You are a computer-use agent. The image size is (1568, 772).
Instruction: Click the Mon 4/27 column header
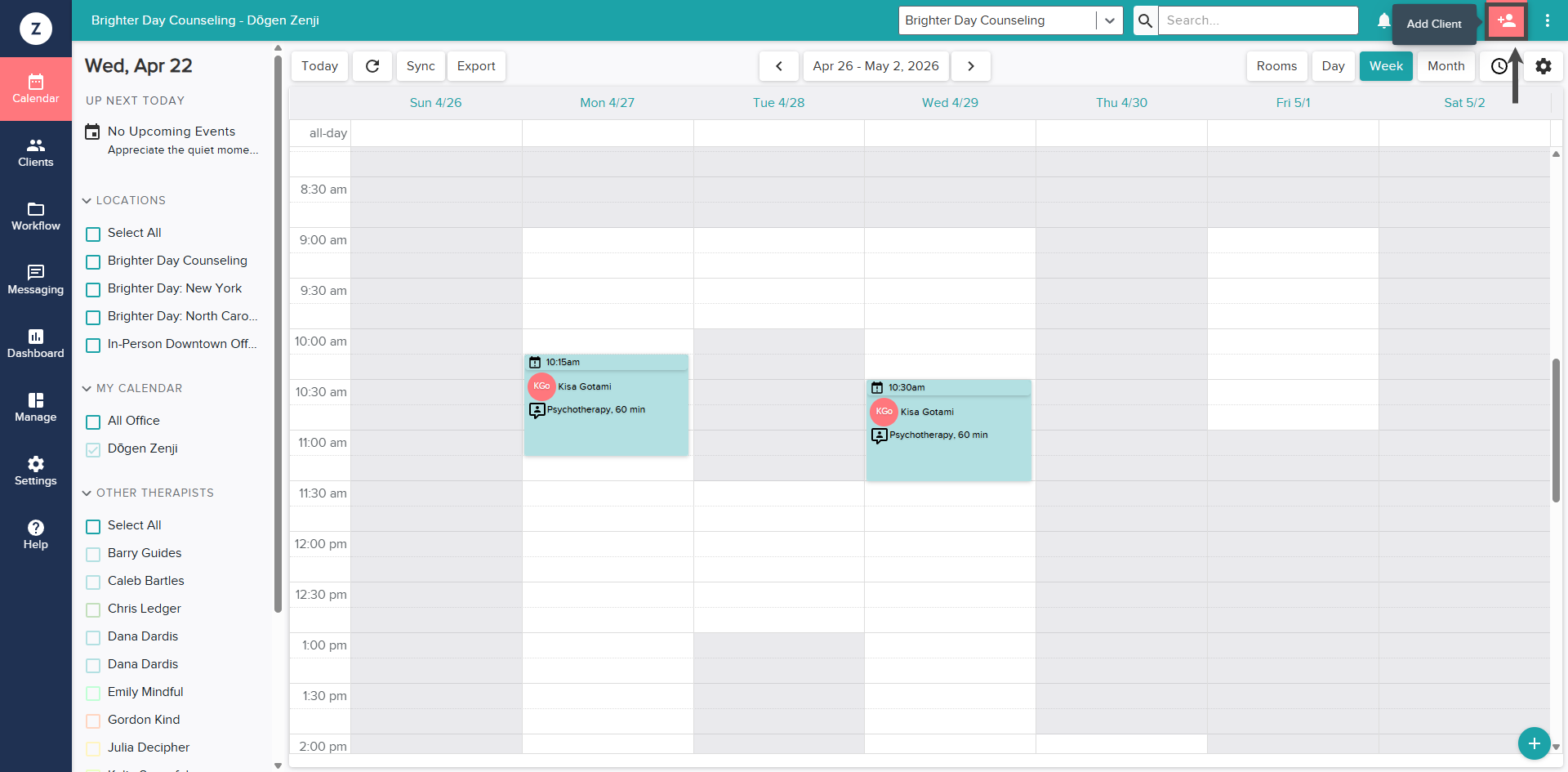(607, 103)
